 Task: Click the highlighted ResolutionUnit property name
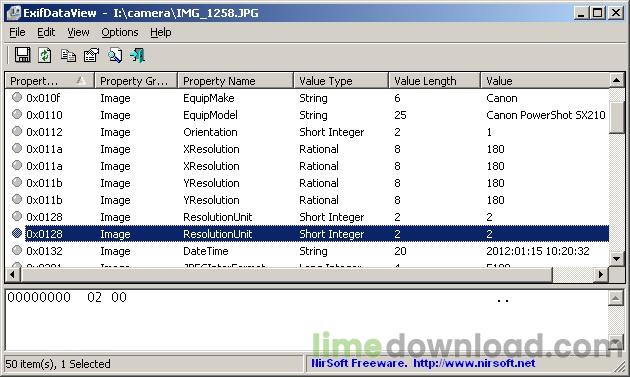click(217, 234)
